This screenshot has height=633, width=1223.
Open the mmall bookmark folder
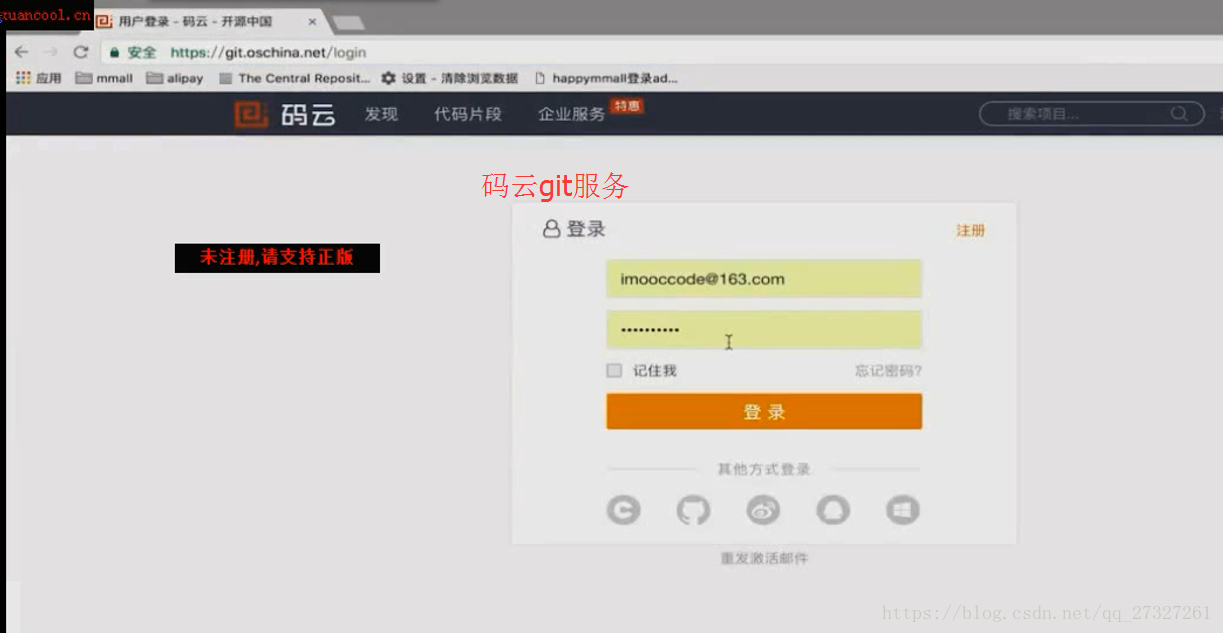pyautogui.click(x=104, y=78)
